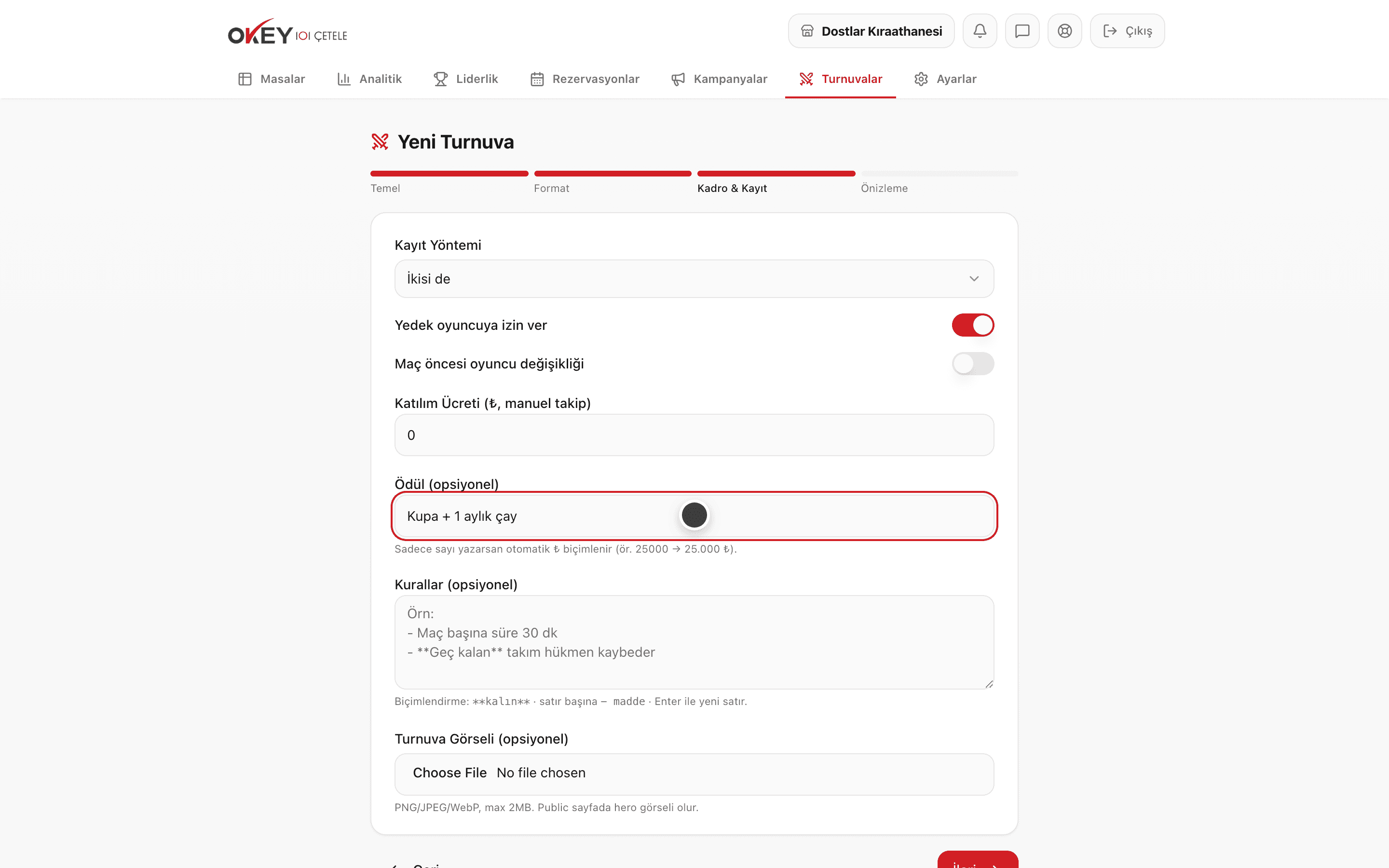Click the Ödül input field
This screenshot has height=868, width=1389.
tap(694, 516)
